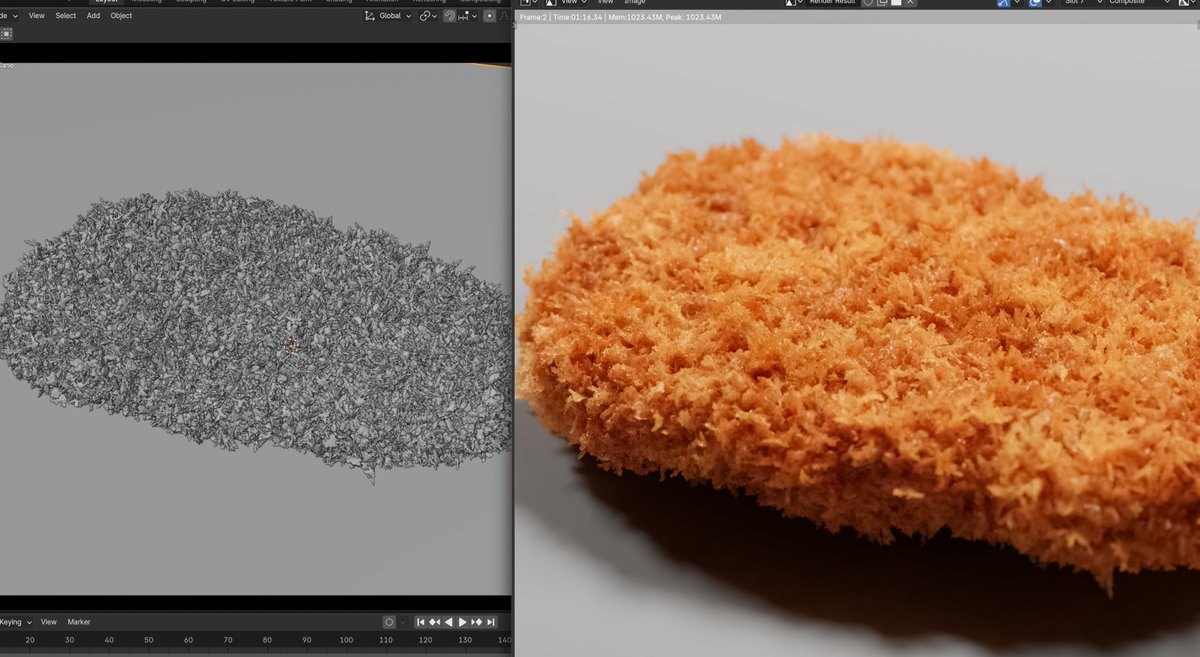Toggle the blue gizmo button in Image Editor header
This screenshot has width=1200, height=657.
(x=1002, y=3)
